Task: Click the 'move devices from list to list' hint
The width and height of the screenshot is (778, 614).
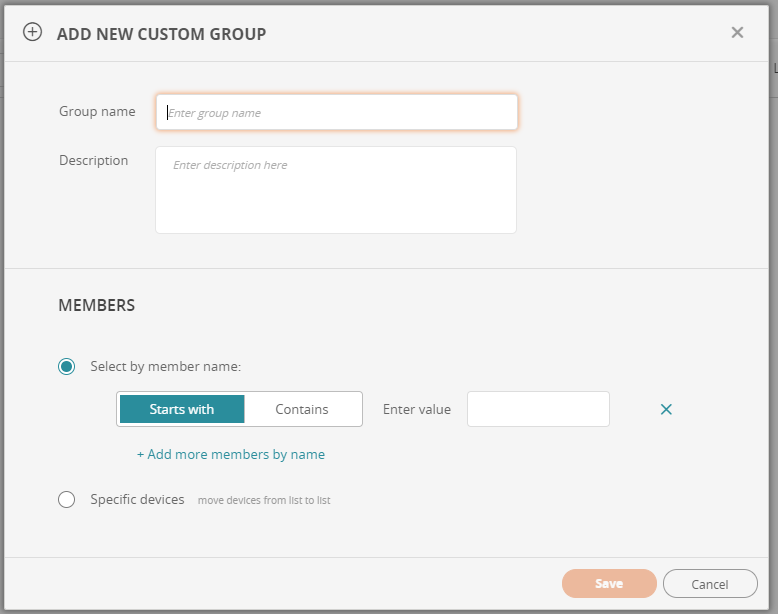Action: point(264,500)
